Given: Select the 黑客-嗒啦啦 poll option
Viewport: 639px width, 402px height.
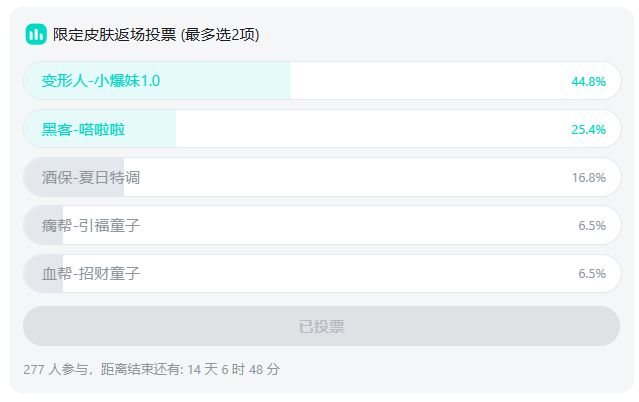Looking at the screenshot, I should click(x=322, y=129).
